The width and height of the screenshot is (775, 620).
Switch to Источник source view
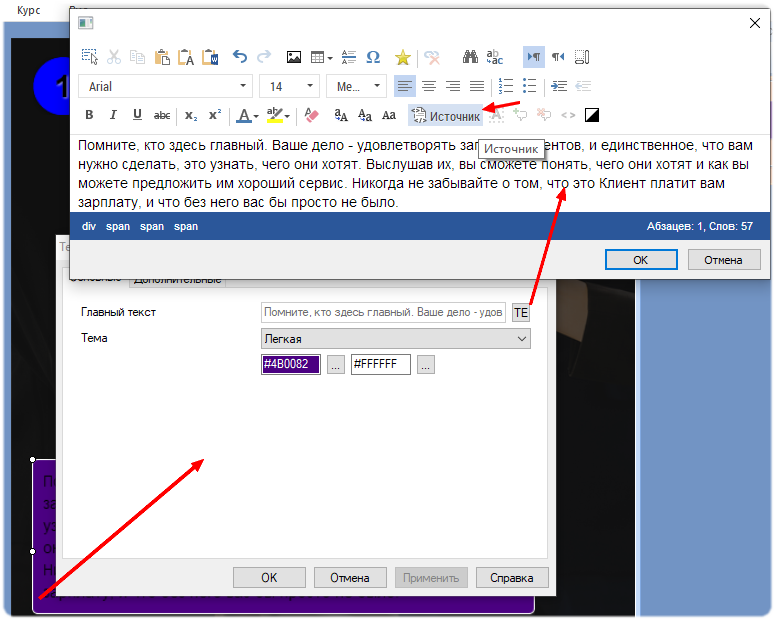point(446,116)
